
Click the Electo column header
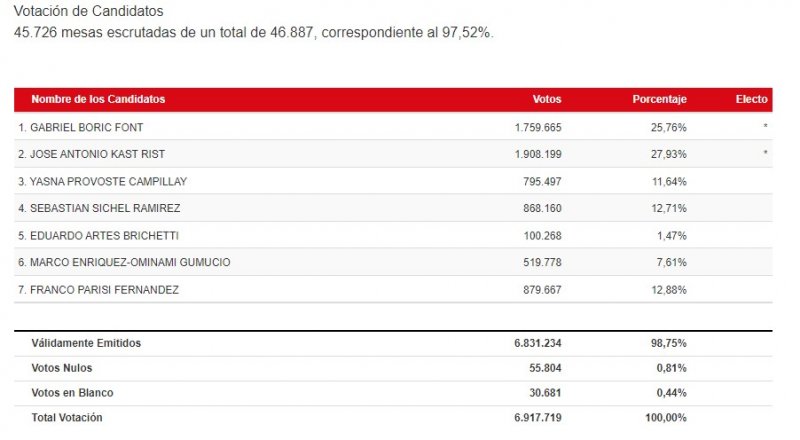[x=751, y=100]
